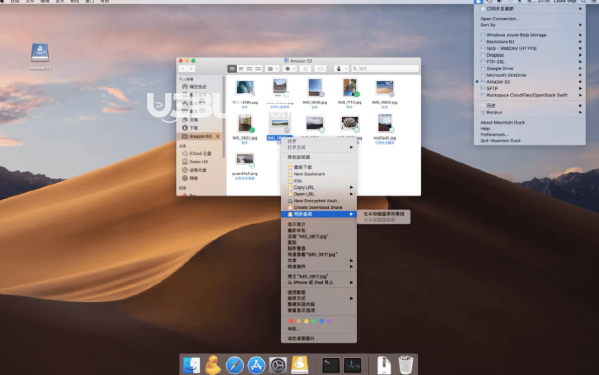Expand the Google Drive bookmark submenu
Image resolution: width=599 pixels, height=375 pixels.
click(529, 68)
